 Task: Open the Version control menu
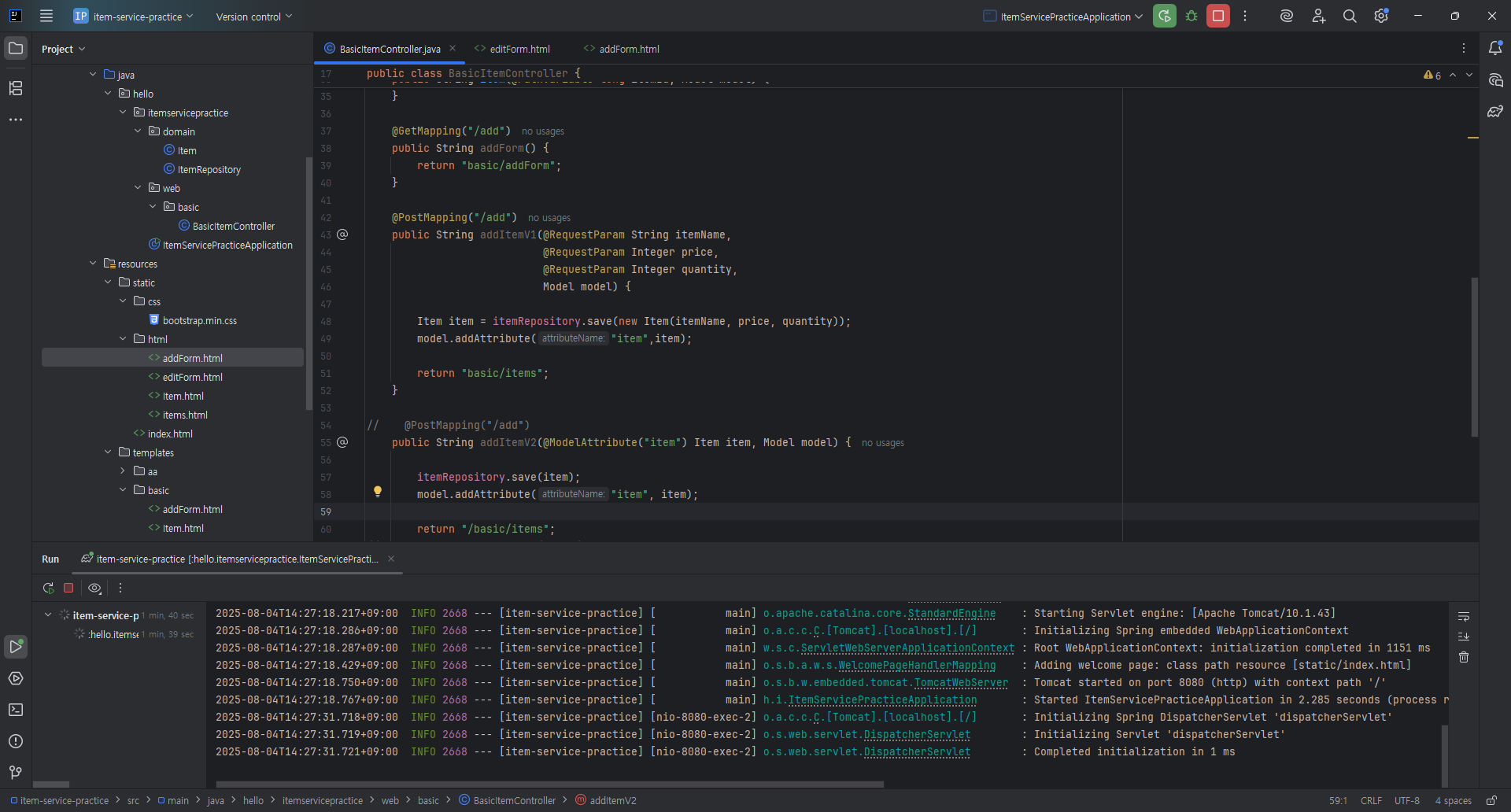coord(253,17)
